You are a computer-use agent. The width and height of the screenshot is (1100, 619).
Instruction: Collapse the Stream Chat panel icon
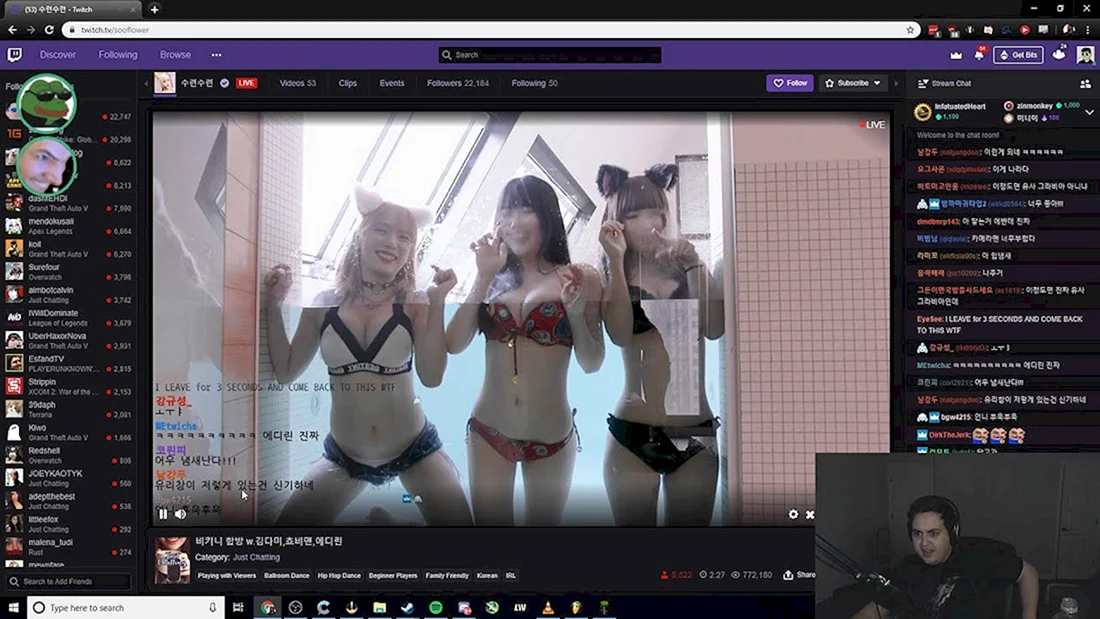[x=923, y=84]
